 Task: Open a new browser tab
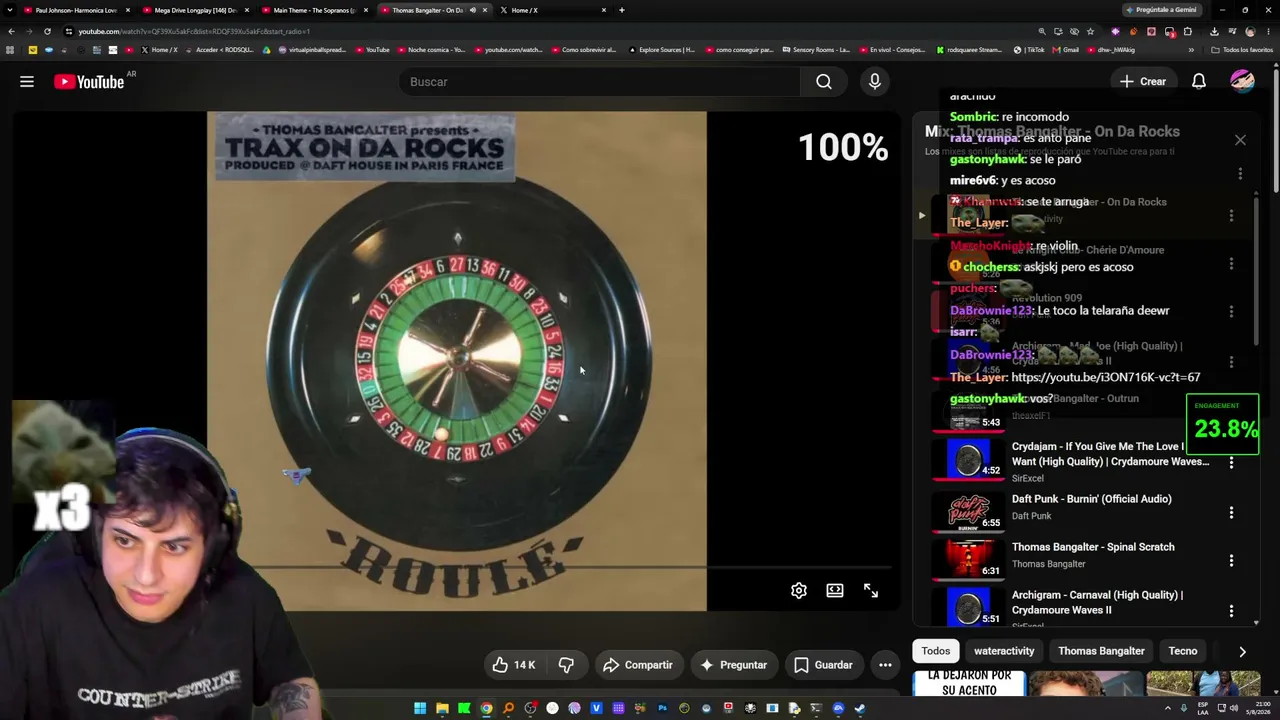622,10
